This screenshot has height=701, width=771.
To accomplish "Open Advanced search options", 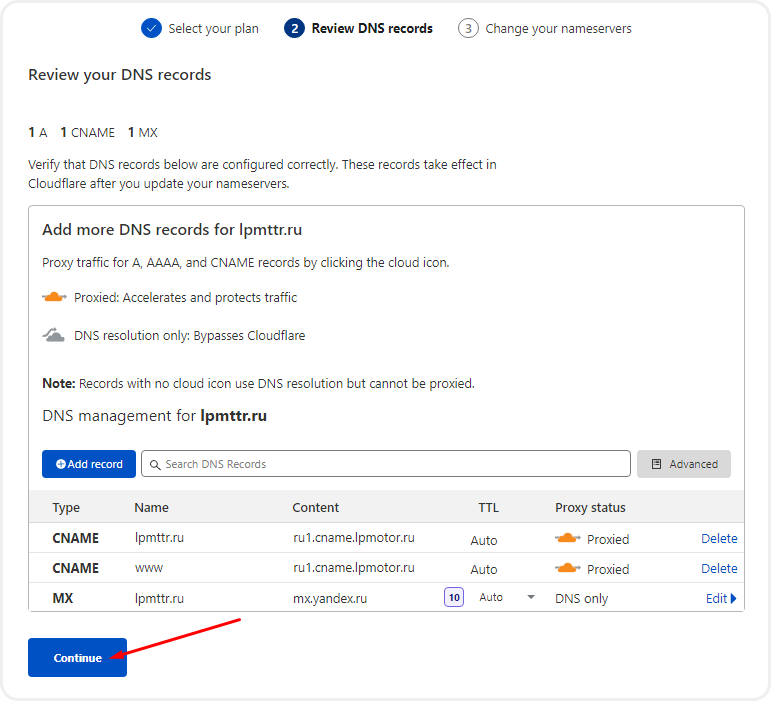I will (684, 464).
